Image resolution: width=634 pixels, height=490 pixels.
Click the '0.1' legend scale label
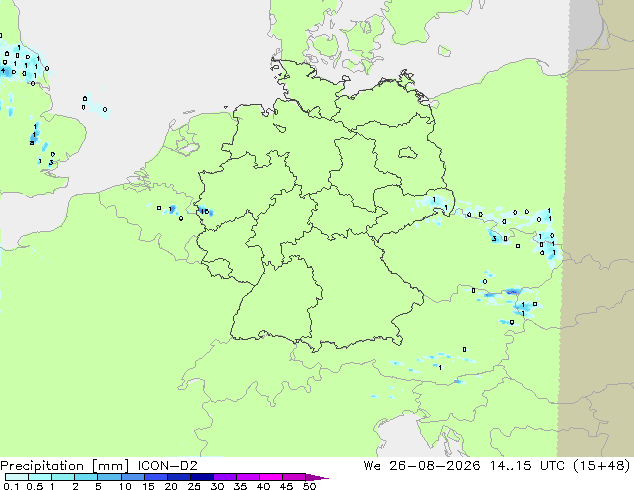(11, 486)
